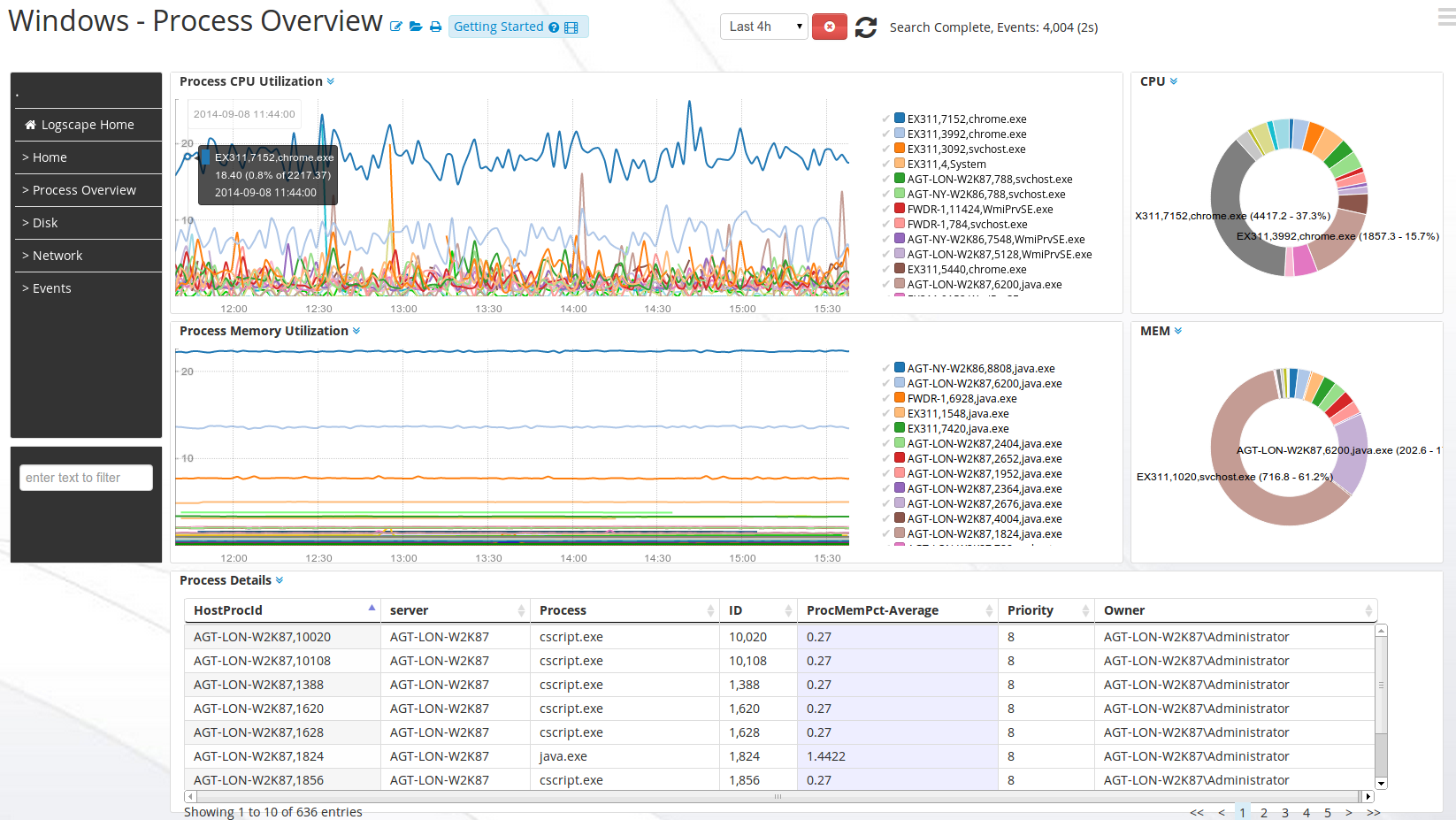Open the hamburger menu at top right
The image size is (1456, 820).
pos(1447,16)
